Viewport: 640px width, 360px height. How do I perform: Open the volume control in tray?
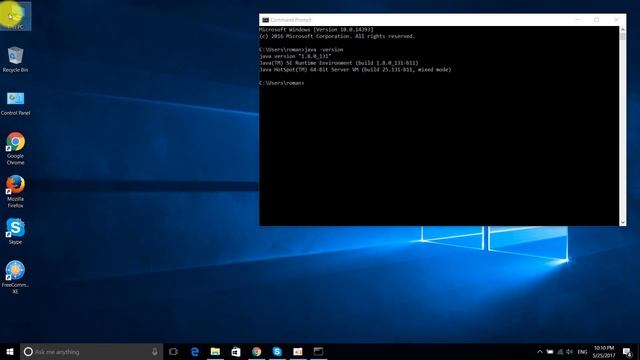click(x=570, y=351)
